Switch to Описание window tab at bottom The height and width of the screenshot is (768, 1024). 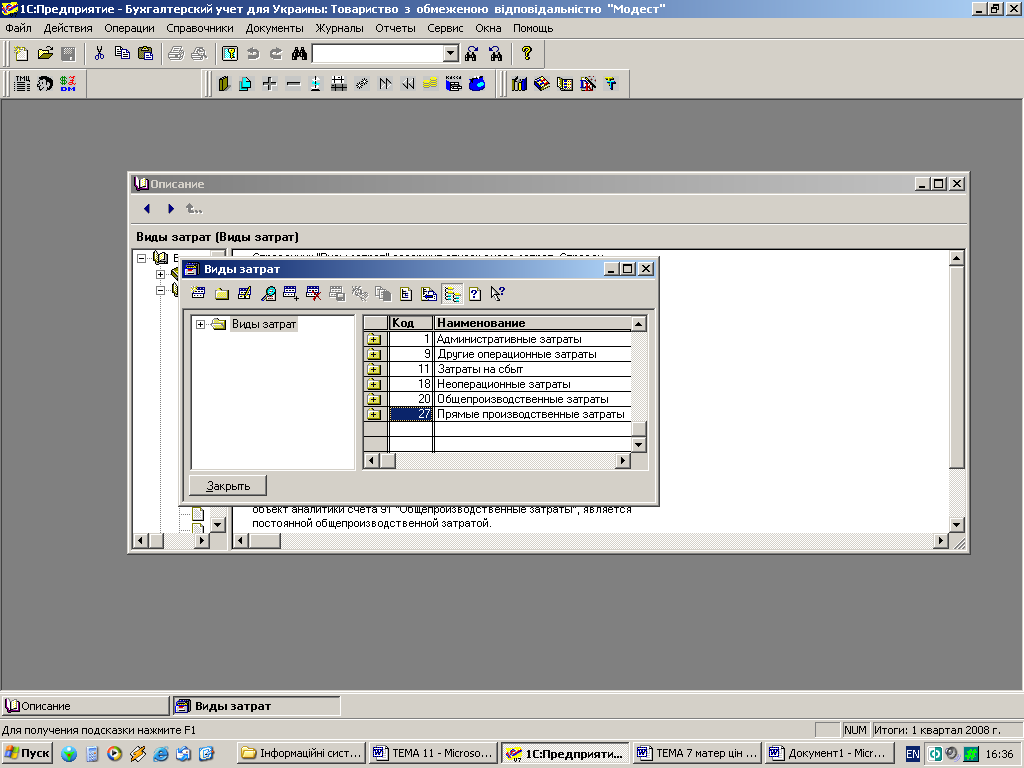click(x=85, y=706)
